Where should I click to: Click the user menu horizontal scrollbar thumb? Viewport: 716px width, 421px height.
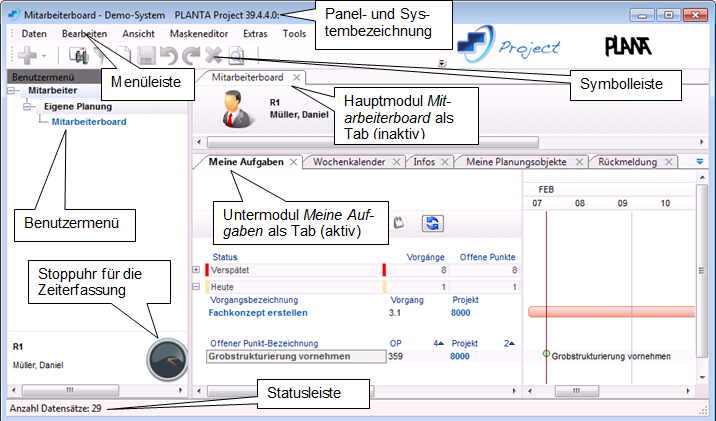(x=70, y=390)
